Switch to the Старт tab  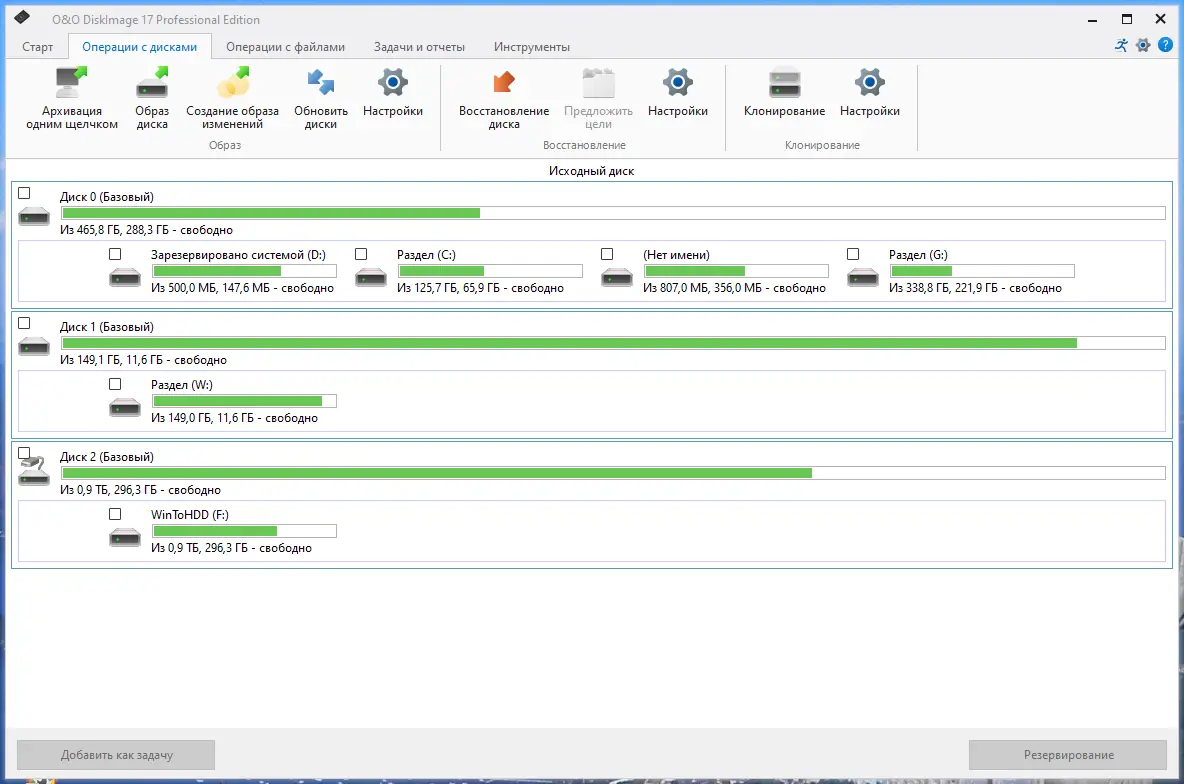tap(38, 47)
